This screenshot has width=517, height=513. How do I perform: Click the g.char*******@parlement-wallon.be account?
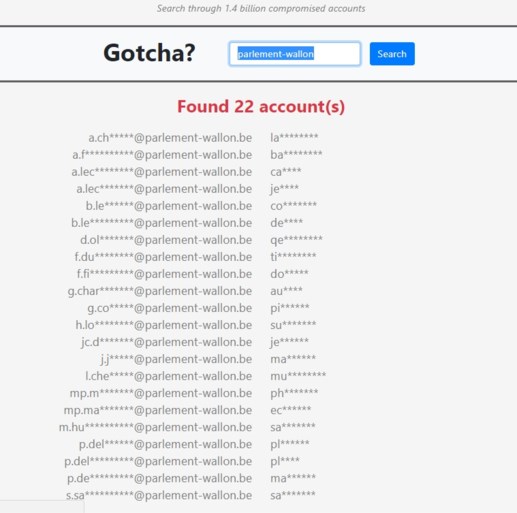click(x=160, y=291)
